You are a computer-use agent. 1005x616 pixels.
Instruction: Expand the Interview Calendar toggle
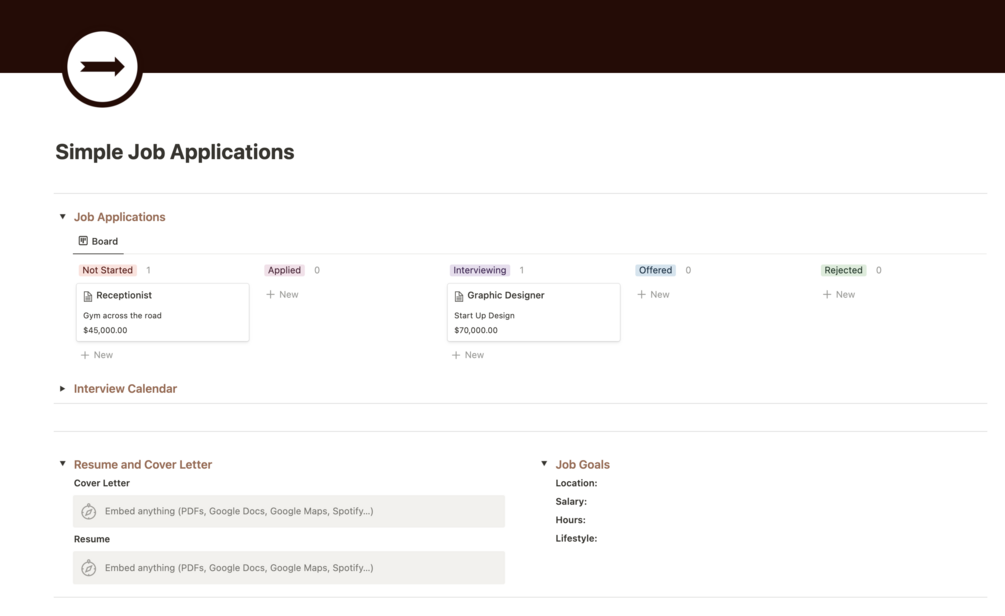pos(63,389)
